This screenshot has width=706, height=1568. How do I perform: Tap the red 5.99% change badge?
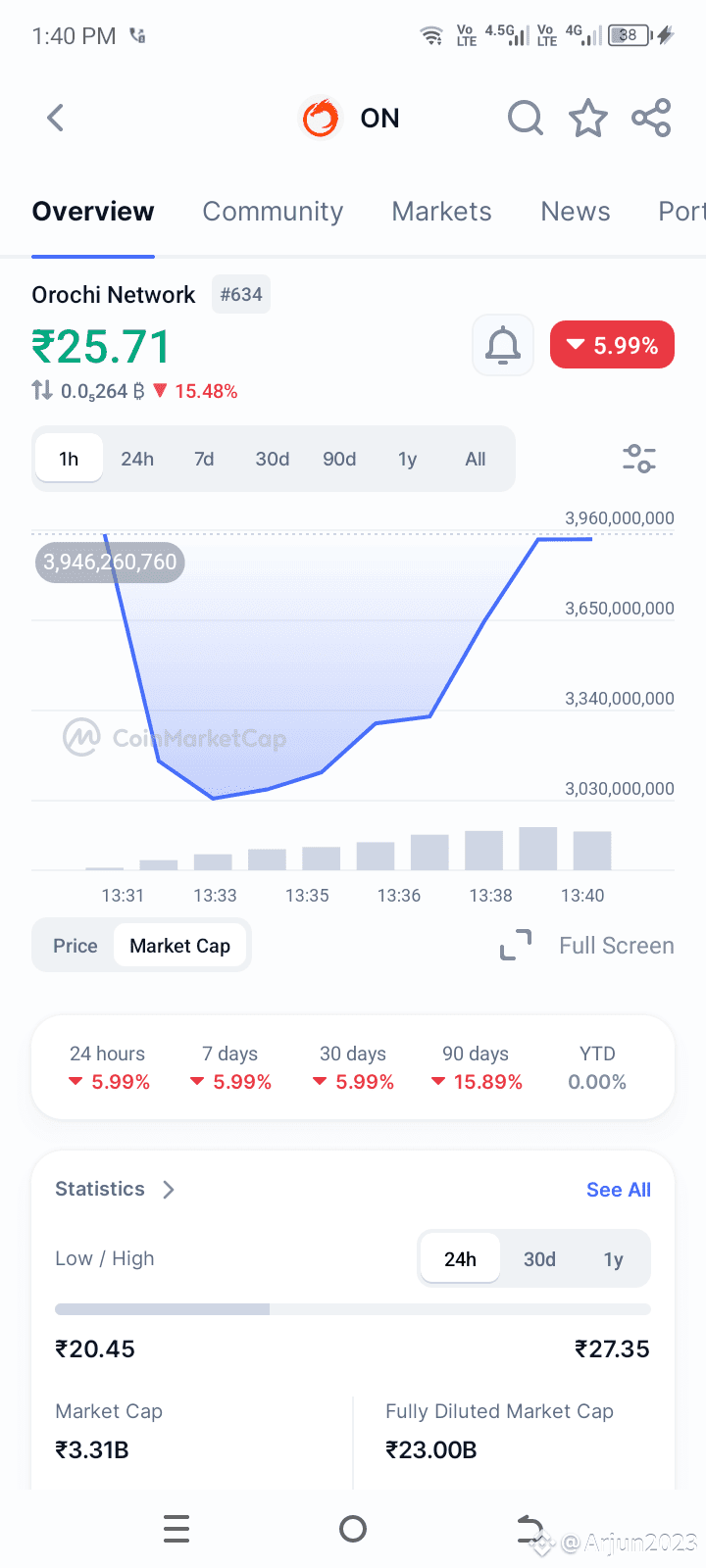[612, 345]
